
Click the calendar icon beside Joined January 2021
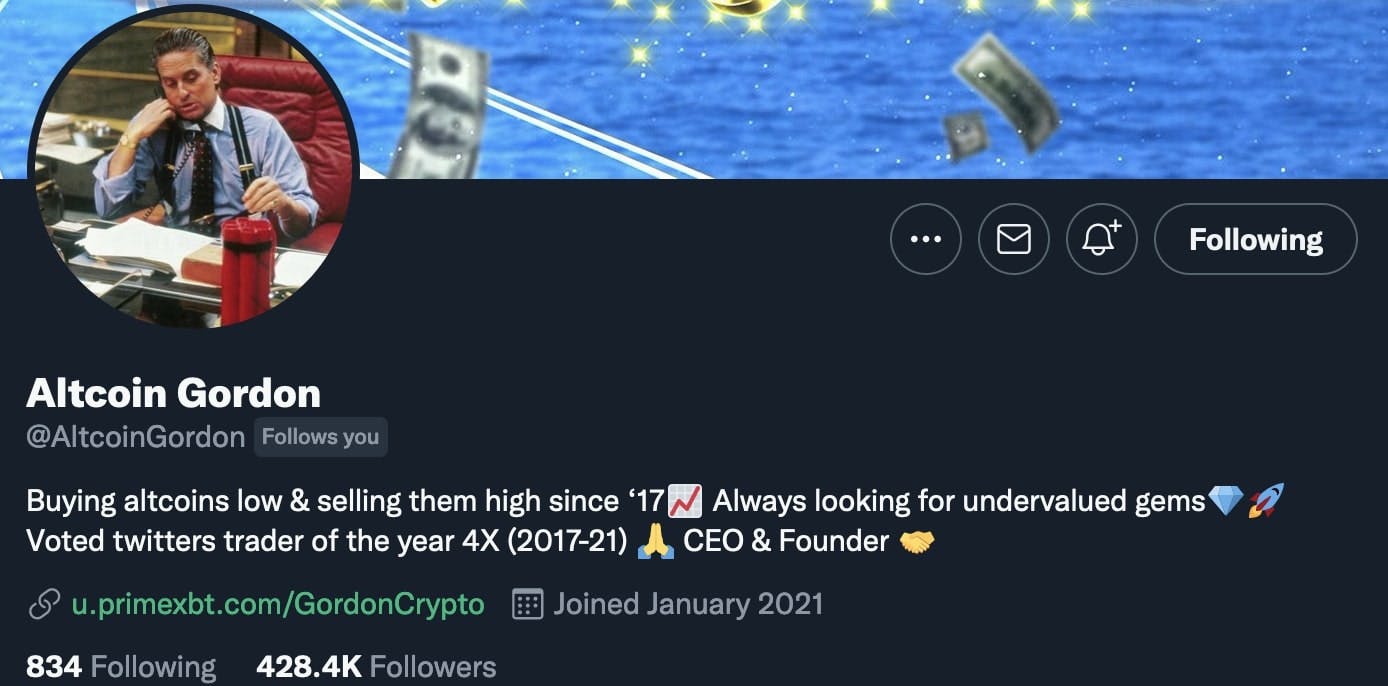point(527,603)
